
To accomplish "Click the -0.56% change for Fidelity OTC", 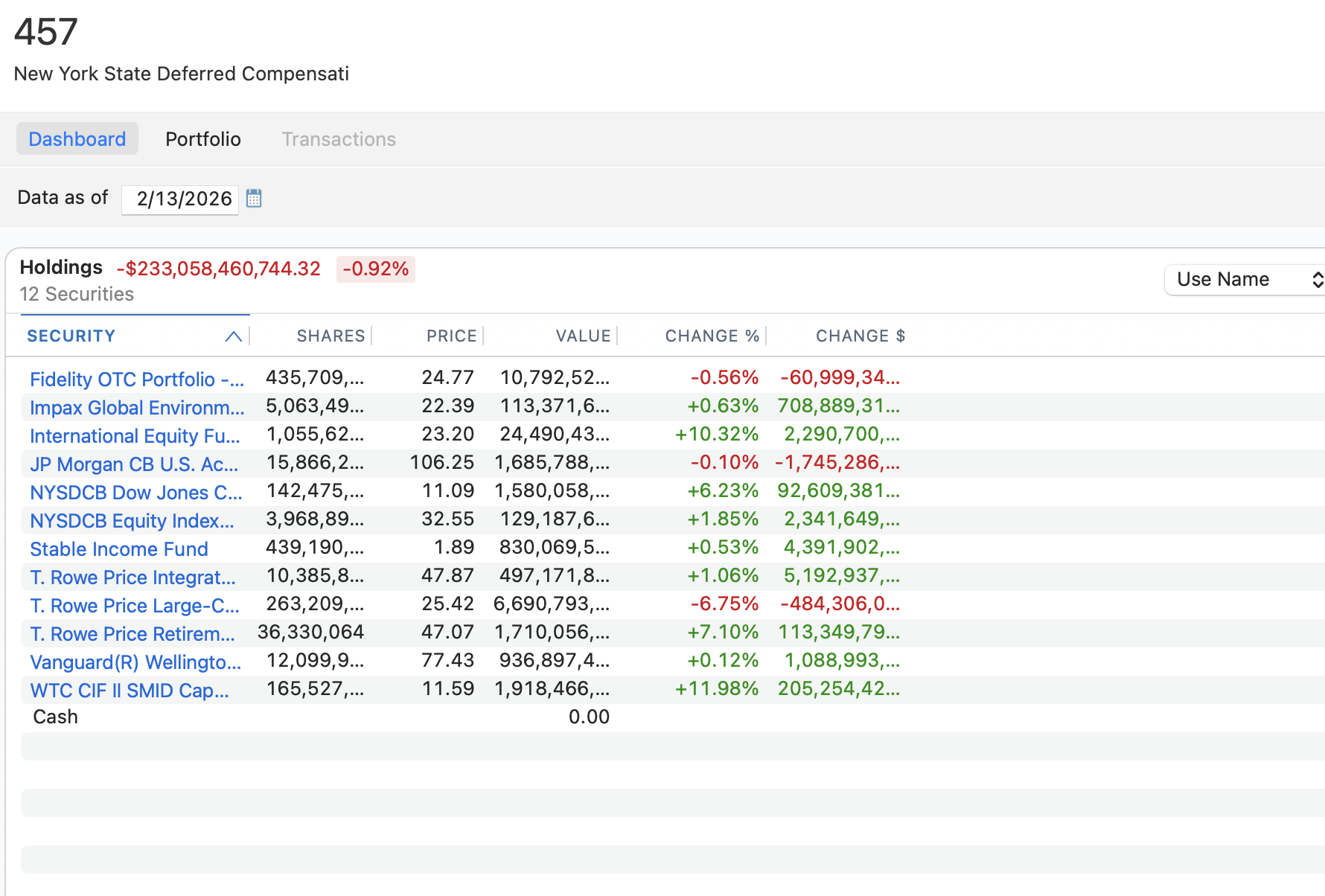I will coord(724,378).
